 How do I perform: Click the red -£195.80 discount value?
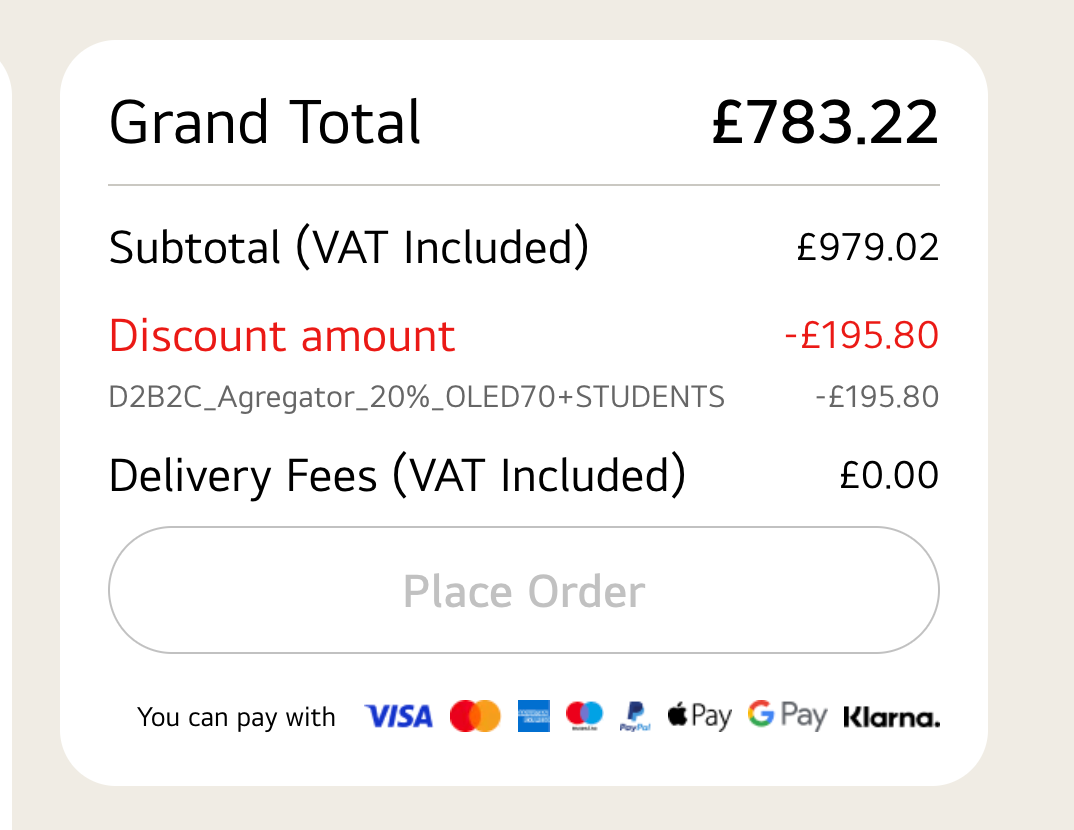pyautogui.click(x=861, y=336)
